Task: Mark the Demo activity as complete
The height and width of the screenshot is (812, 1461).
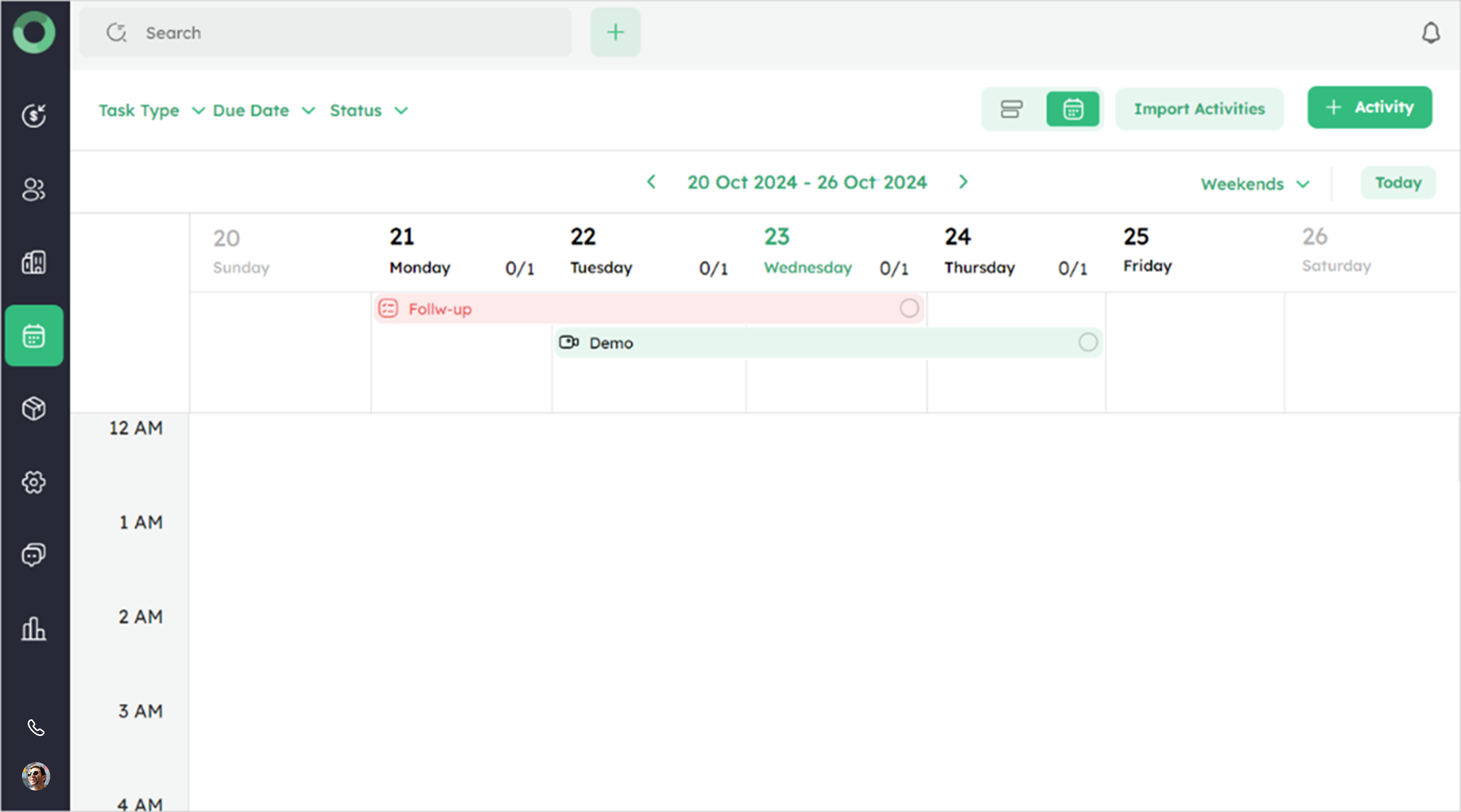Action: coord(1087,342)
